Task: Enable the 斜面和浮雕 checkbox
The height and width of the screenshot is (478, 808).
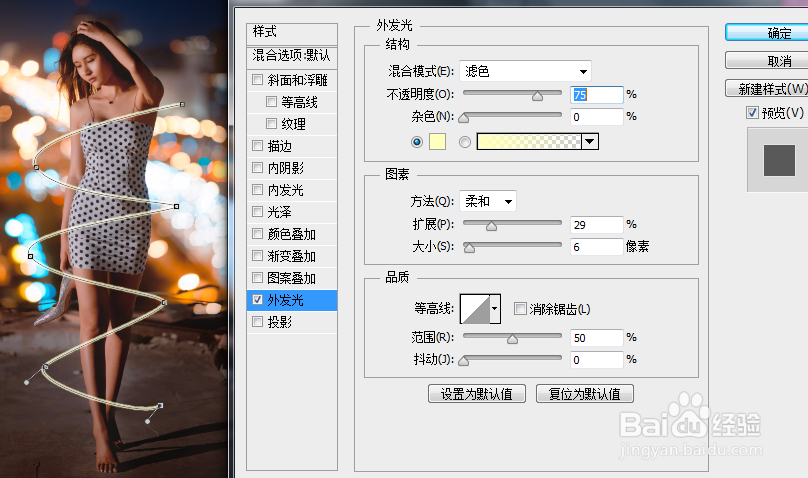Action: point(257,80)
